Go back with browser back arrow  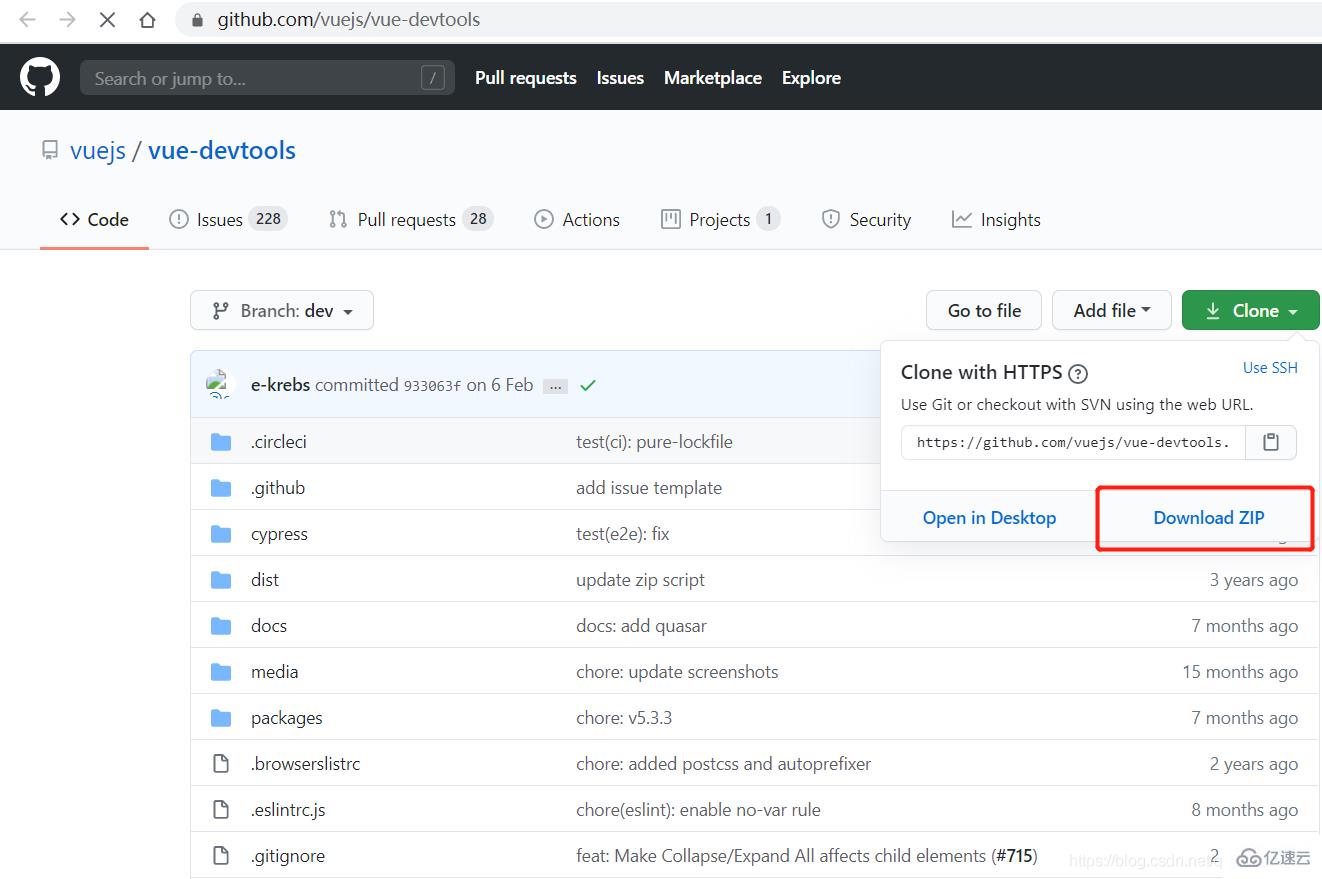pos(28,19)
